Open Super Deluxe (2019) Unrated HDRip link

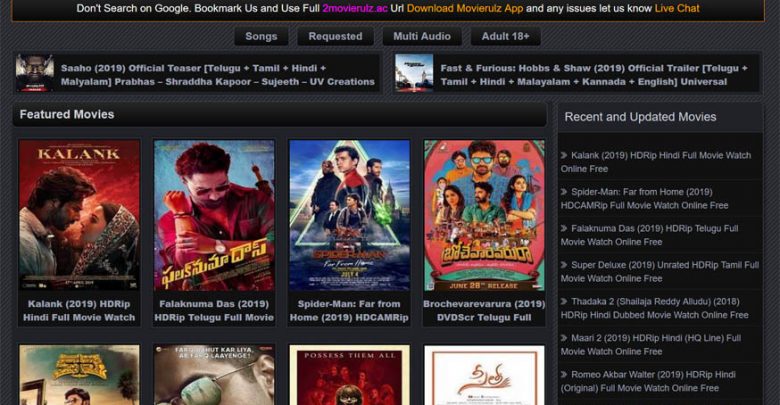click(660, 272)
